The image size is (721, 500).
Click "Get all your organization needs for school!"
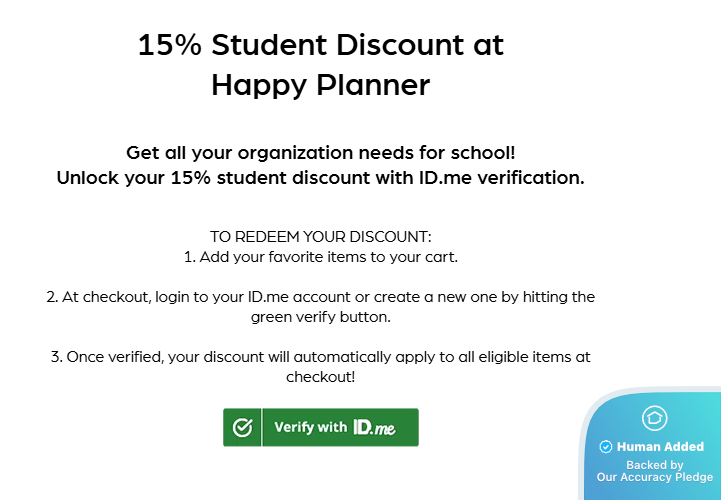[x=320, y=153]
